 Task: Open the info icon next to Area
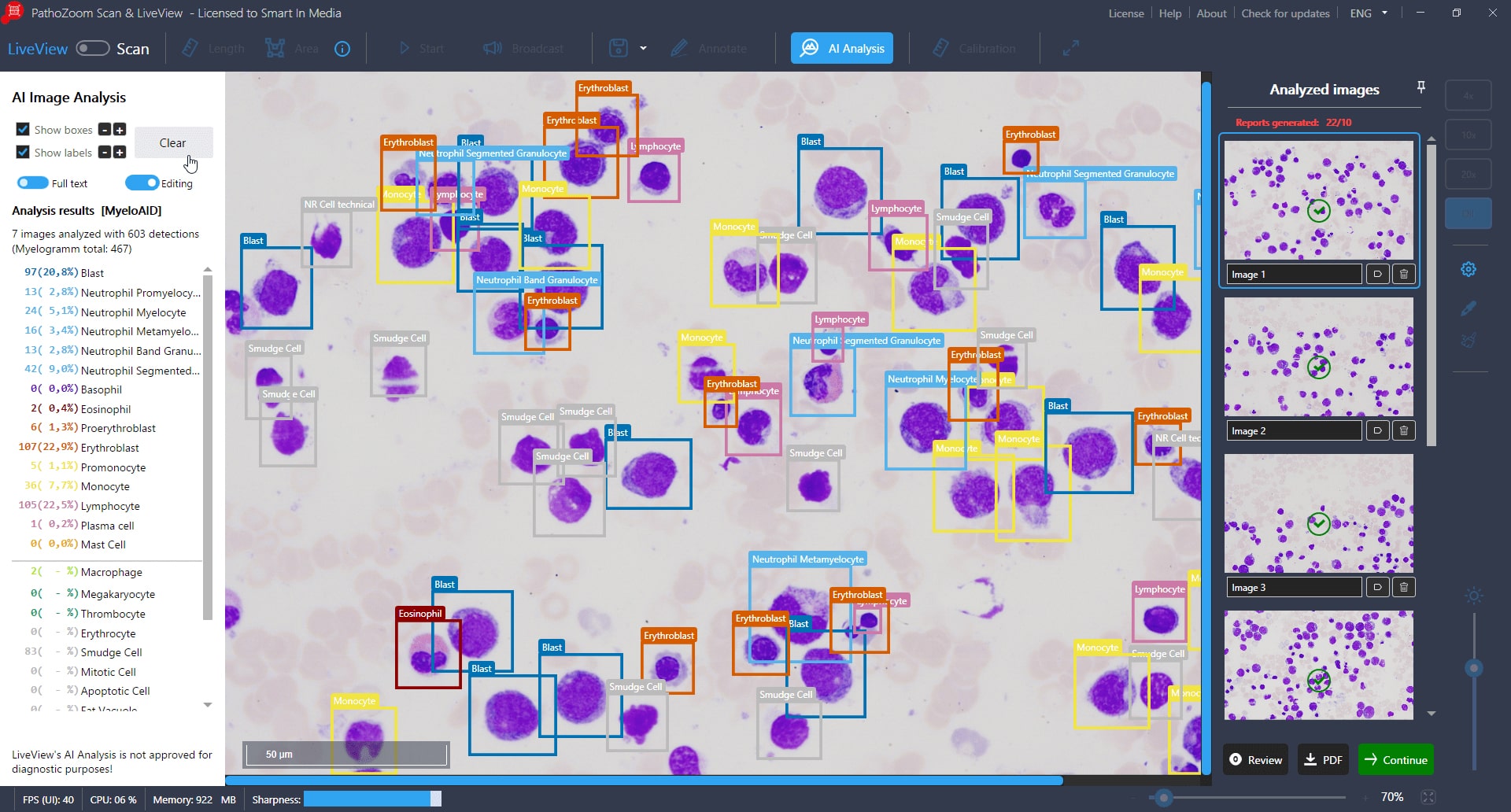342,49
